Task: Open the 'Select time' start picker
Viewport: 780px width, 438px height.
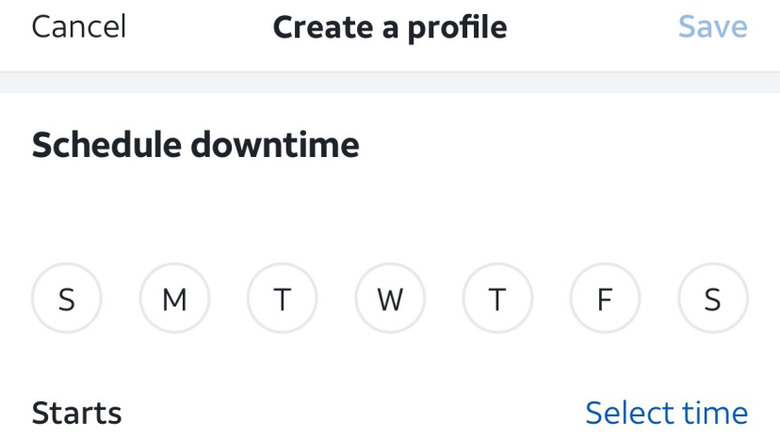Action: click(666, 412)
